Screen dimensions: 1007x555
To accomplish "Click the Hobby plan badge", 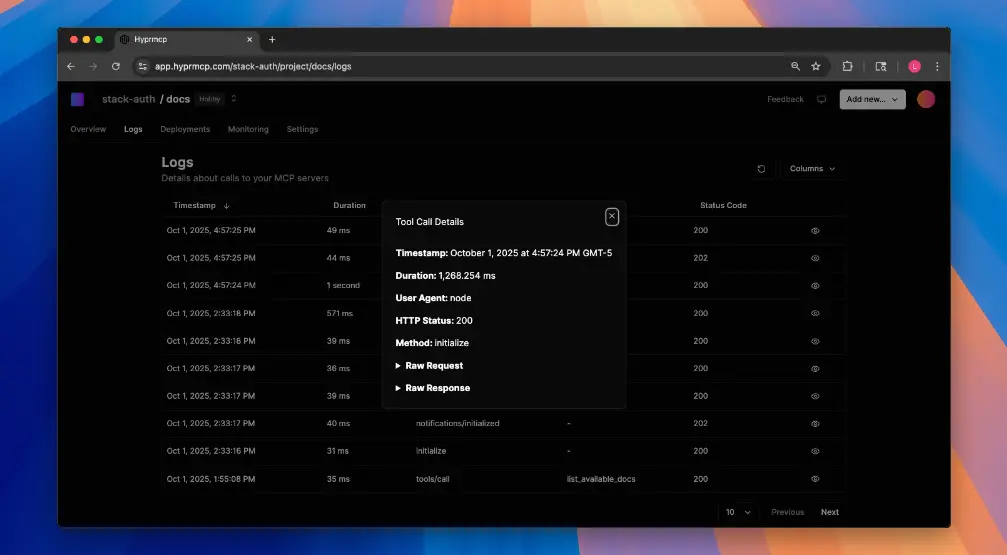I will pos(209,99).
